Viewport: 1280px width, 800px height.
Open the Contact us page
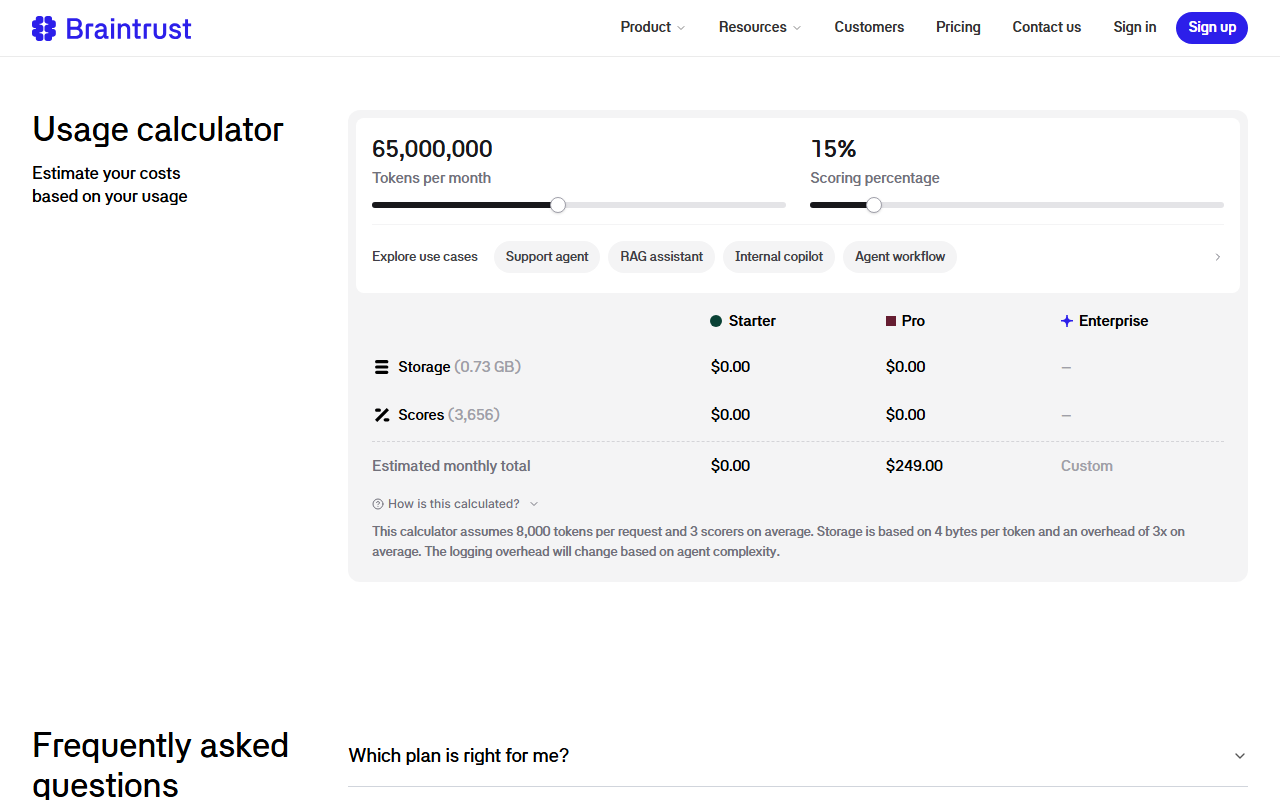(x=1046, y=27)
